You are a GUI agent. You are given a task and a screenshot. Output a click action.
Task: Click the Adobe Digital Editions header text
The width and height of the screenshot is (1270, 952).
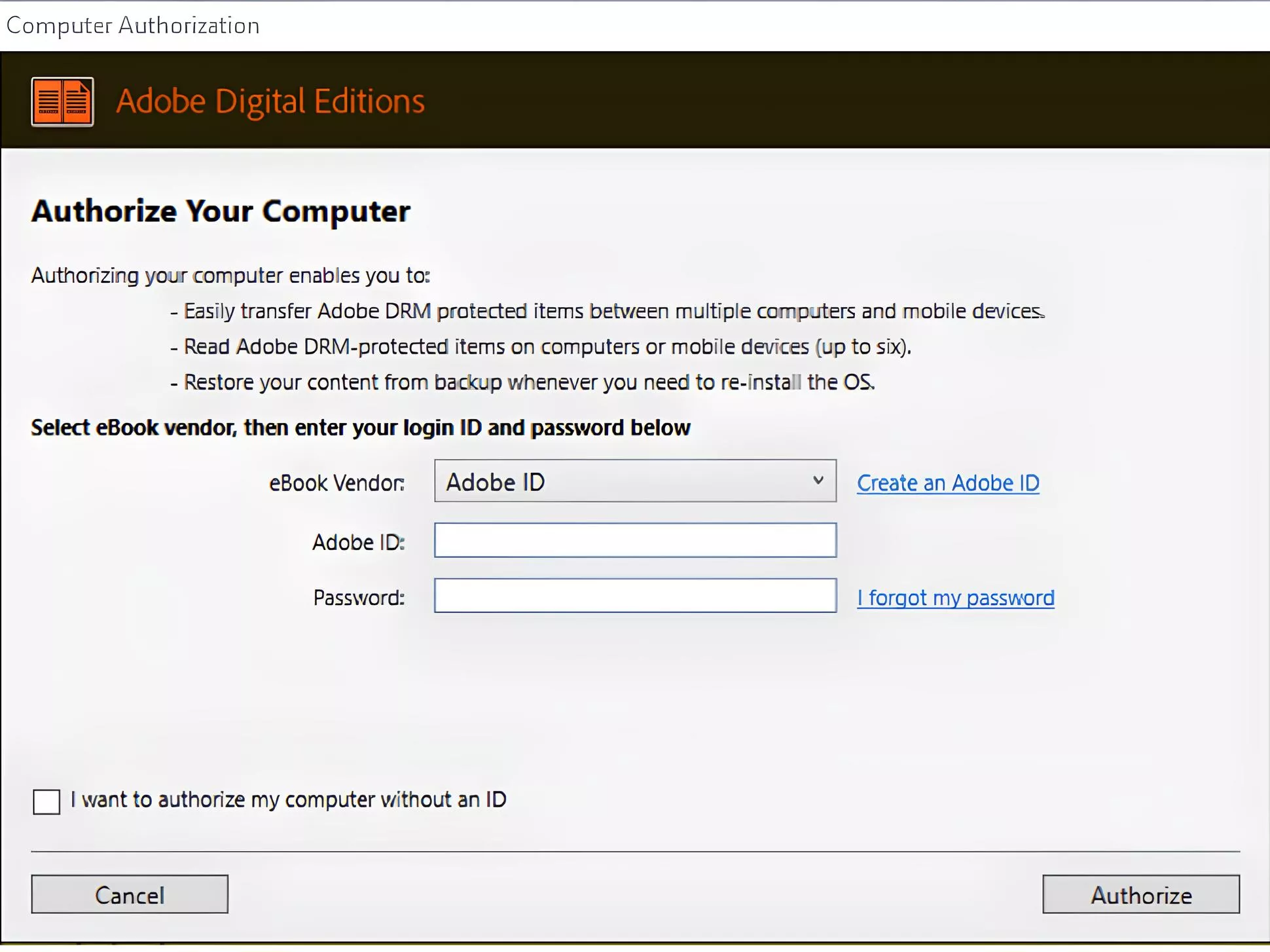270,100
